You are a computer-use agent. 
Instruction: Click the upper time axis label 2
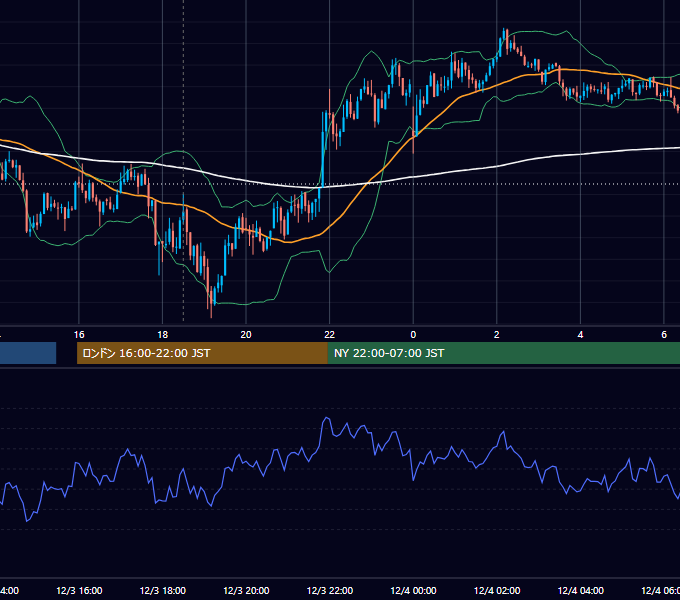(x=497, y=335)
